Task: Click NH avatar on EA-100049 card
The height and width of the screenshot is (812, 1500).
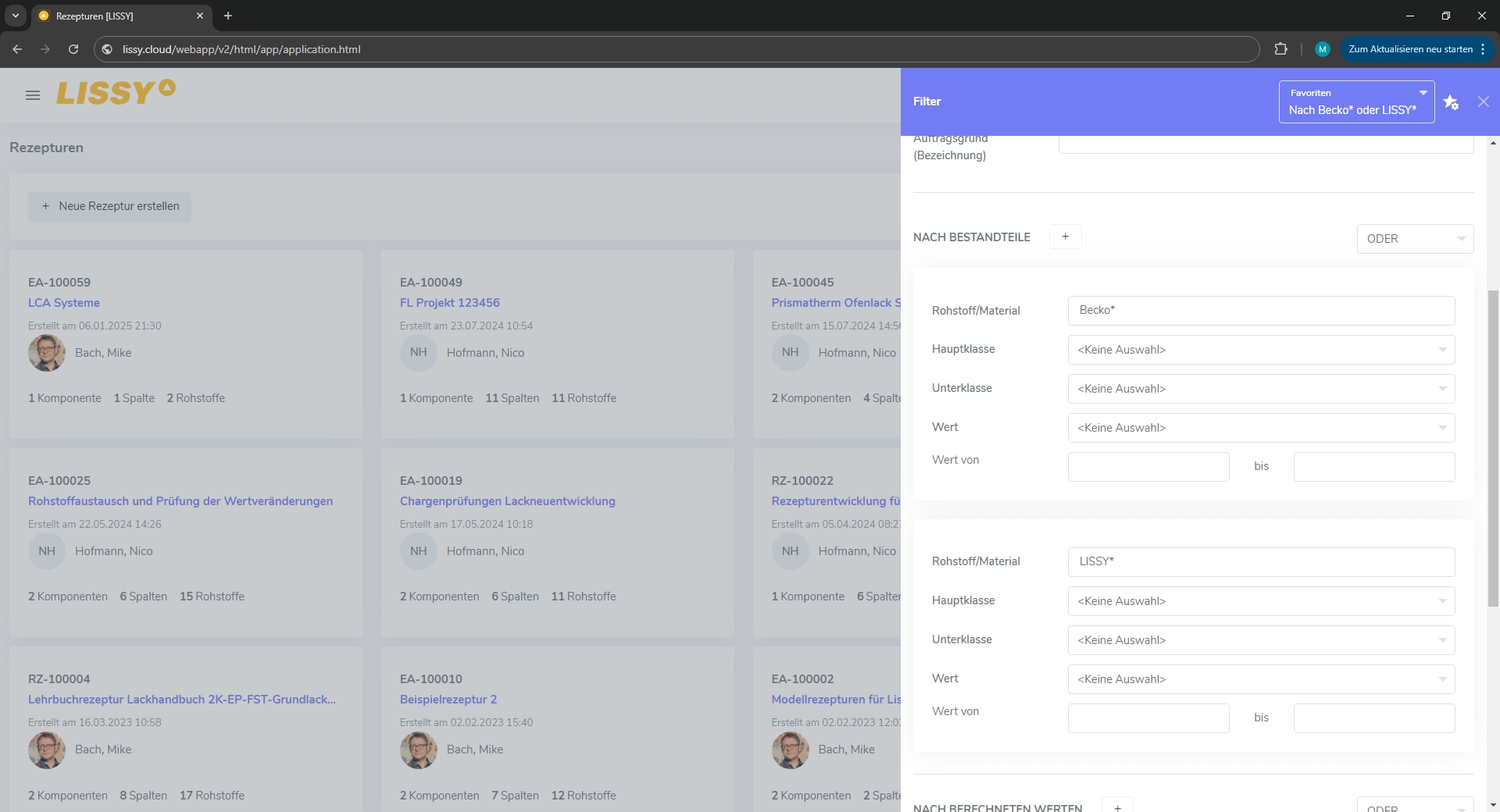Action: [419, 353]
